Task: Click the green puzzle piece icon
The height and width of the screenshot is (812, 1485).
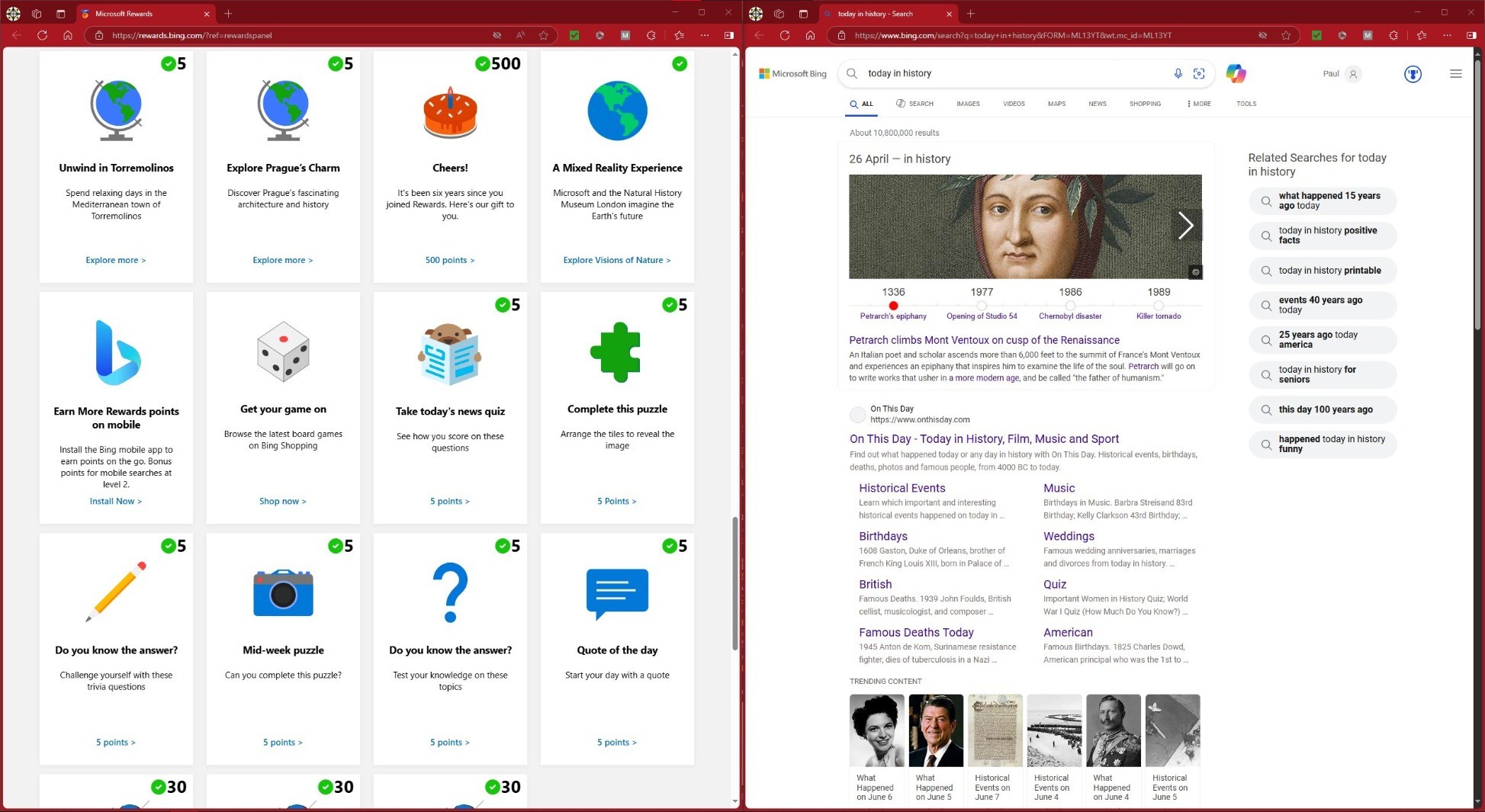Action: click(617, 351)
